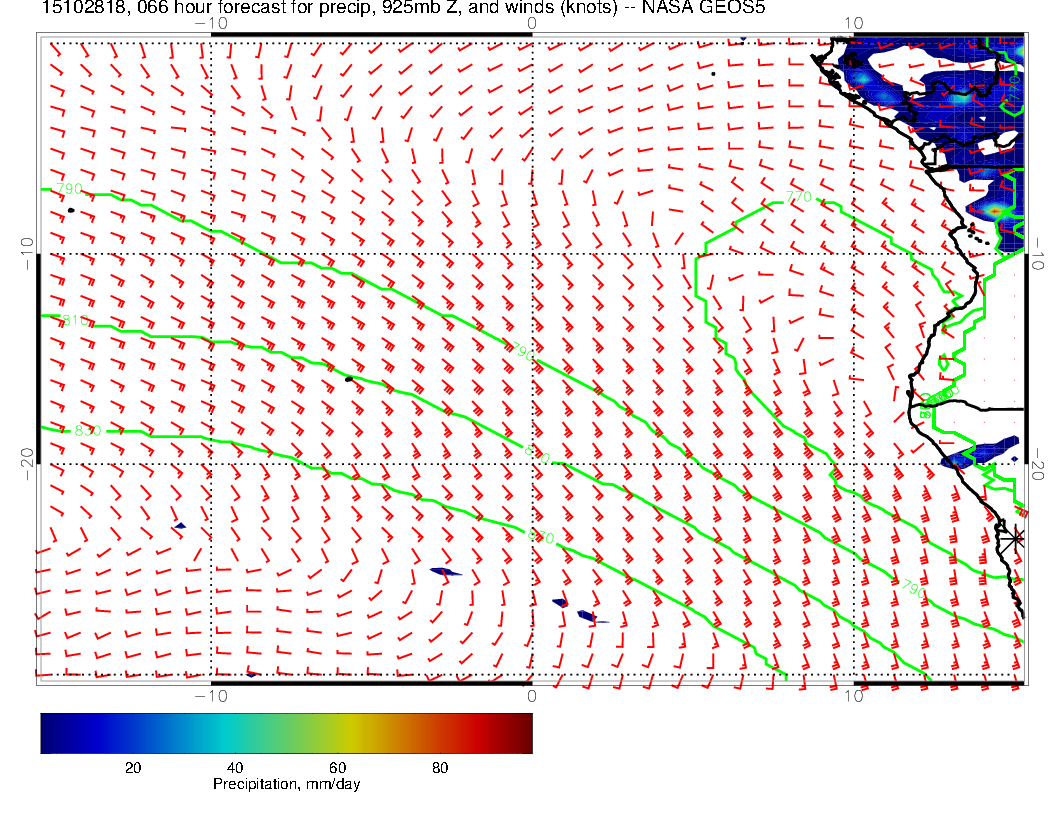Click the 830 contour label at left edge
The height and width of the screenshot is (816, 1056).
(x=86, y=430)
